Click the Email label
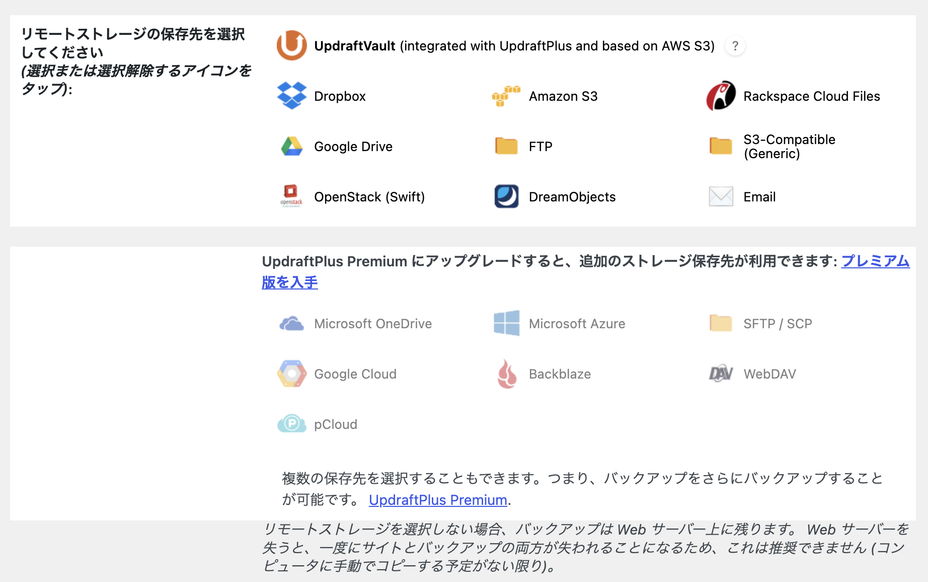Screen dimensions: 928x582 click(x=759, y=197)
